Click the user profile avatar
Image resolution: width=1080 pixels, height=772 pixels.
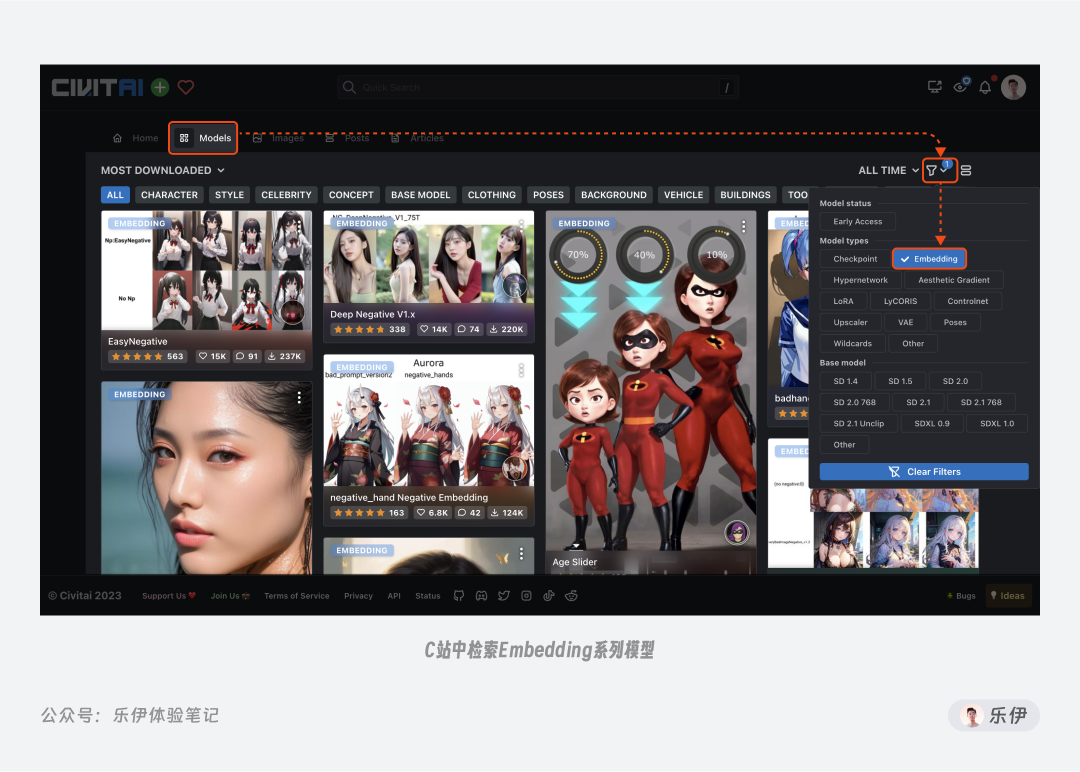click(x=1013, y=87)
